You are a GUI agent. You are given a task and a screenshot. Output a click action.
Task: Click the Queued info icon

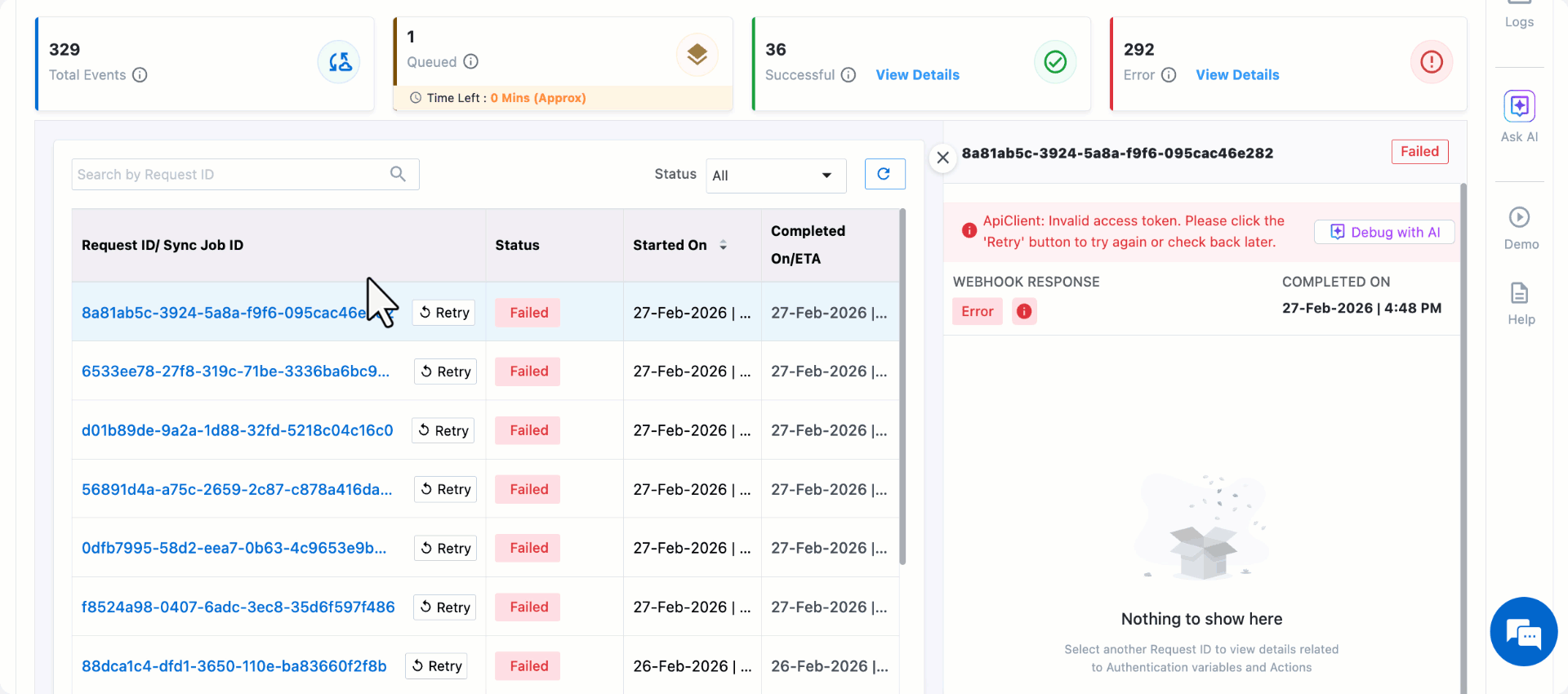coord(470,61)
